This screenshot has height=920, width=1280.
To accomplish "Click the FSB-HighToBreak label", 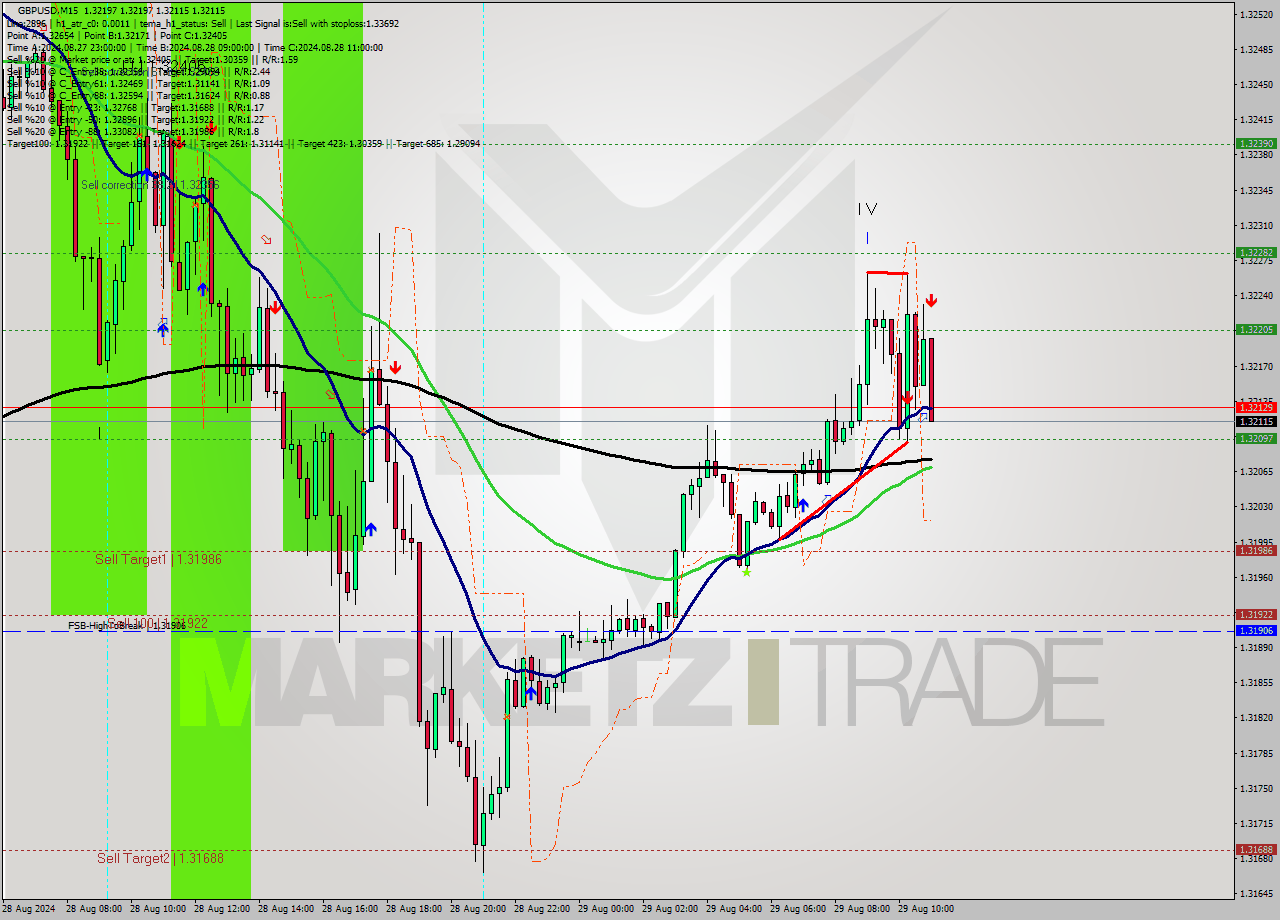I will click(126, 626).
